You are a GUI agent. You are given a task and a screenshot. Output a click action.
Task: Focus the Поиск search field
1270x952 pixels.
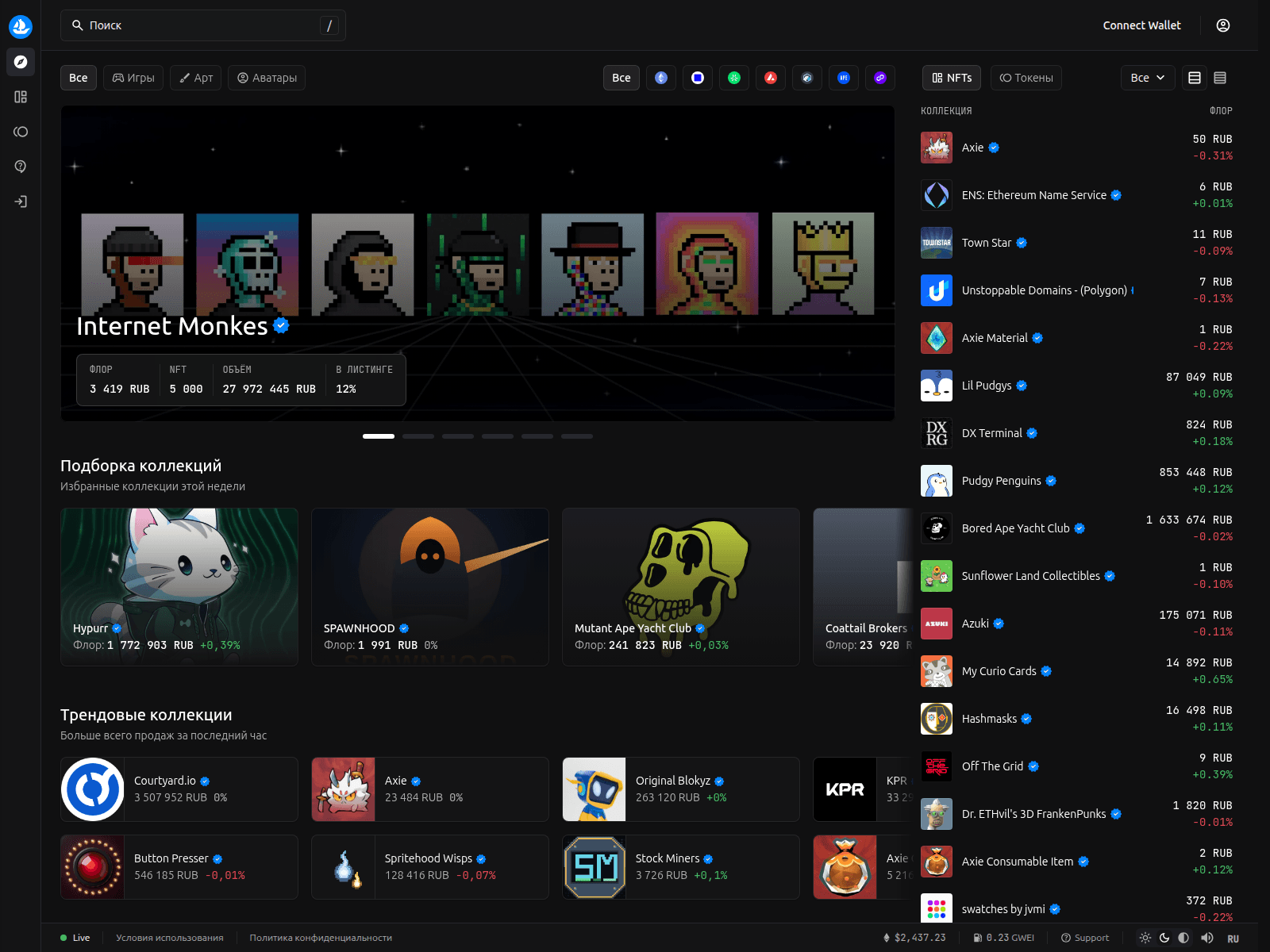click(x=203, y=25)
